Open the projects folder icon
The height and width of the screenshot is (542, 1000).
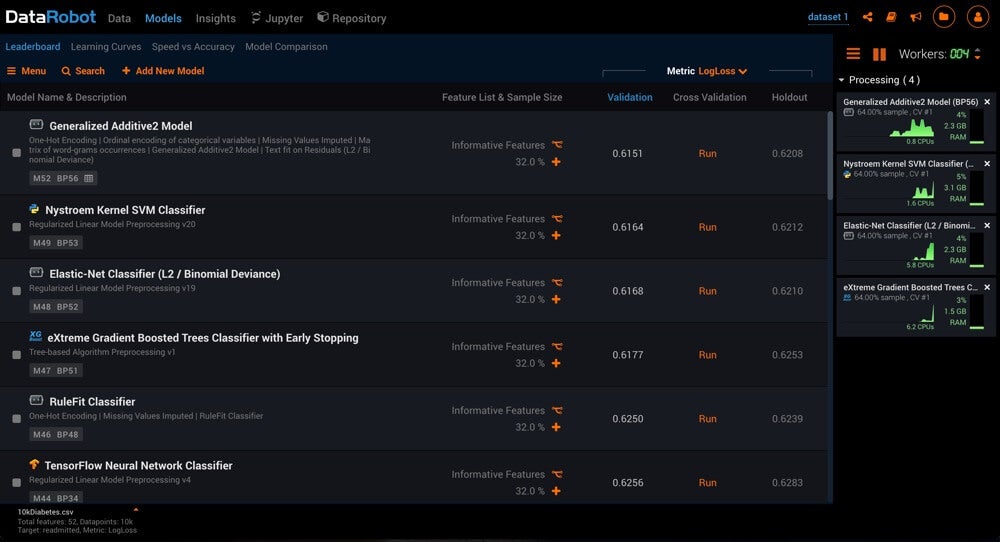[x=944, y=17]
